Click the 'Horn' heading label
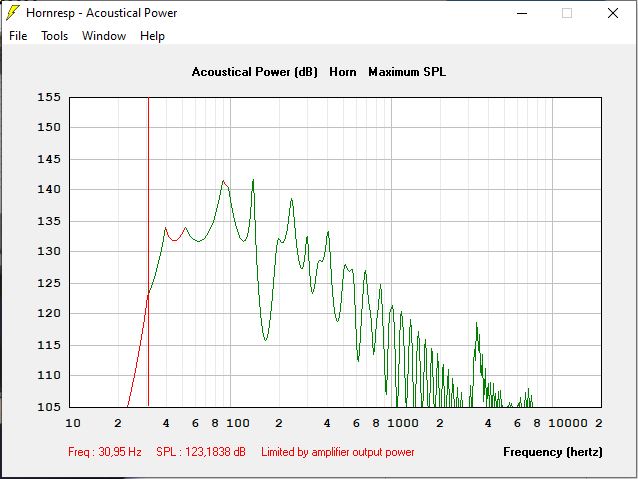Image resolution: width=638 pixels, height=479 pixels. click(x=343, y=72)
